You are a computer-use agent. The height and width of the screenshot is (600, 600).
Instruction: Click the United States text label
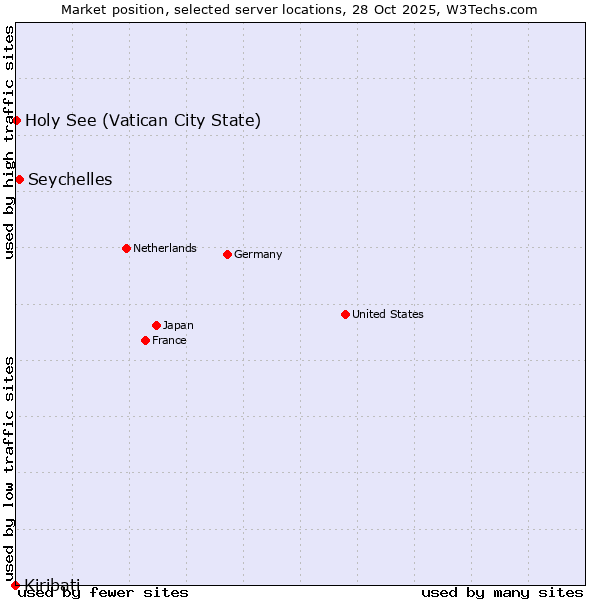pyautogui.click(x=387, y=314)
